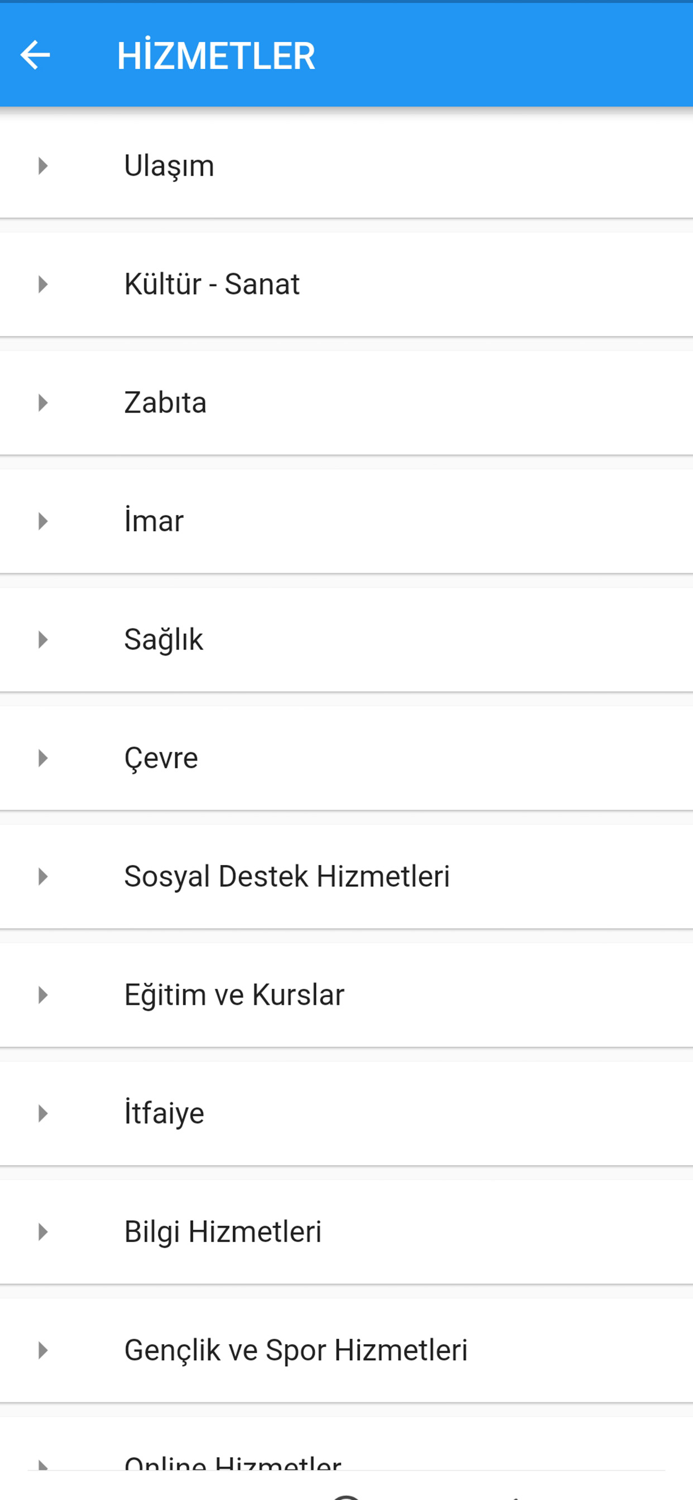Expand the Eğitim ve Kurslar section

point(233,994)
